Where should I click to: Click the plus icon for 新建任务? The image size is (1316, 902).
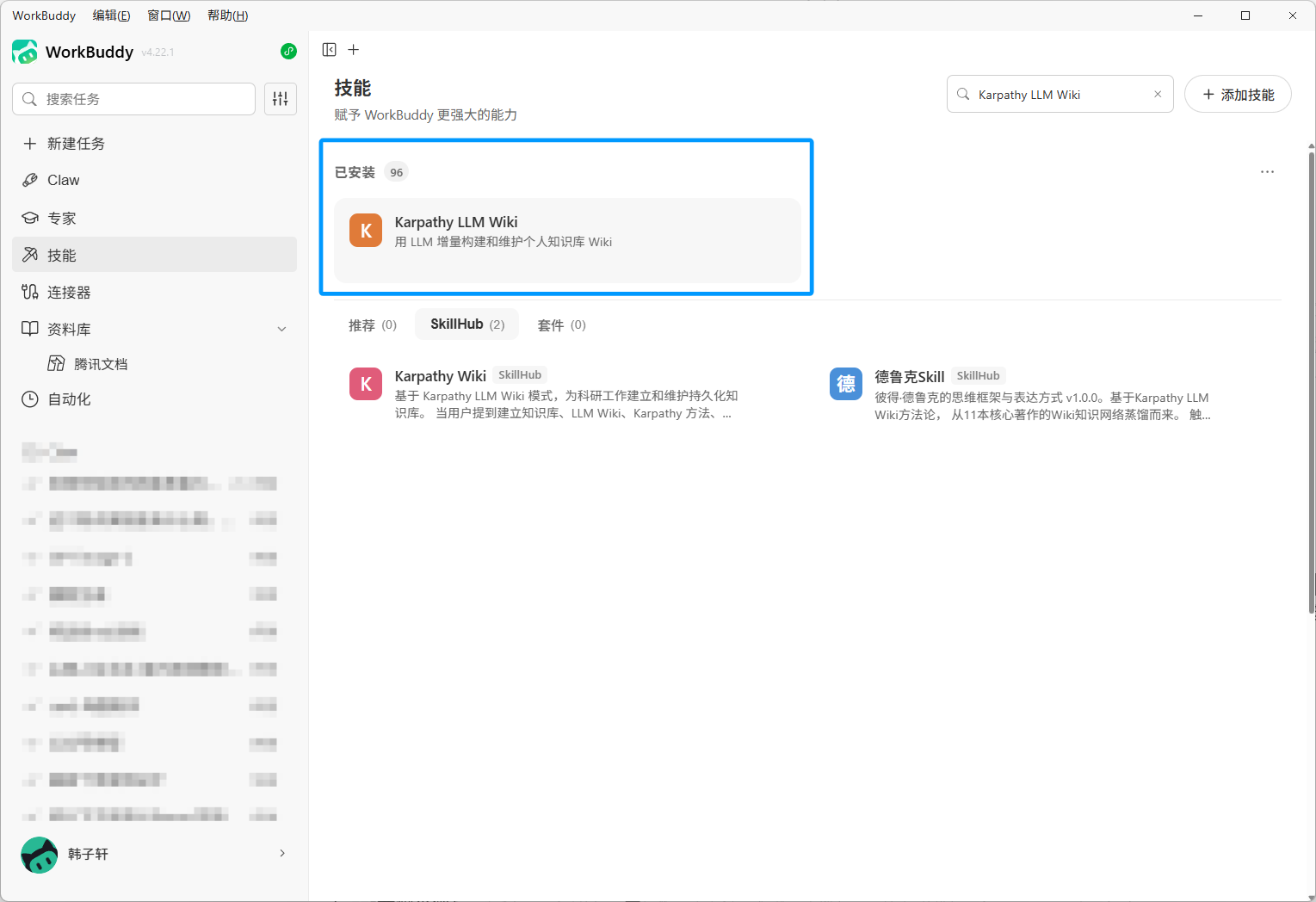[x=30, y=144]
